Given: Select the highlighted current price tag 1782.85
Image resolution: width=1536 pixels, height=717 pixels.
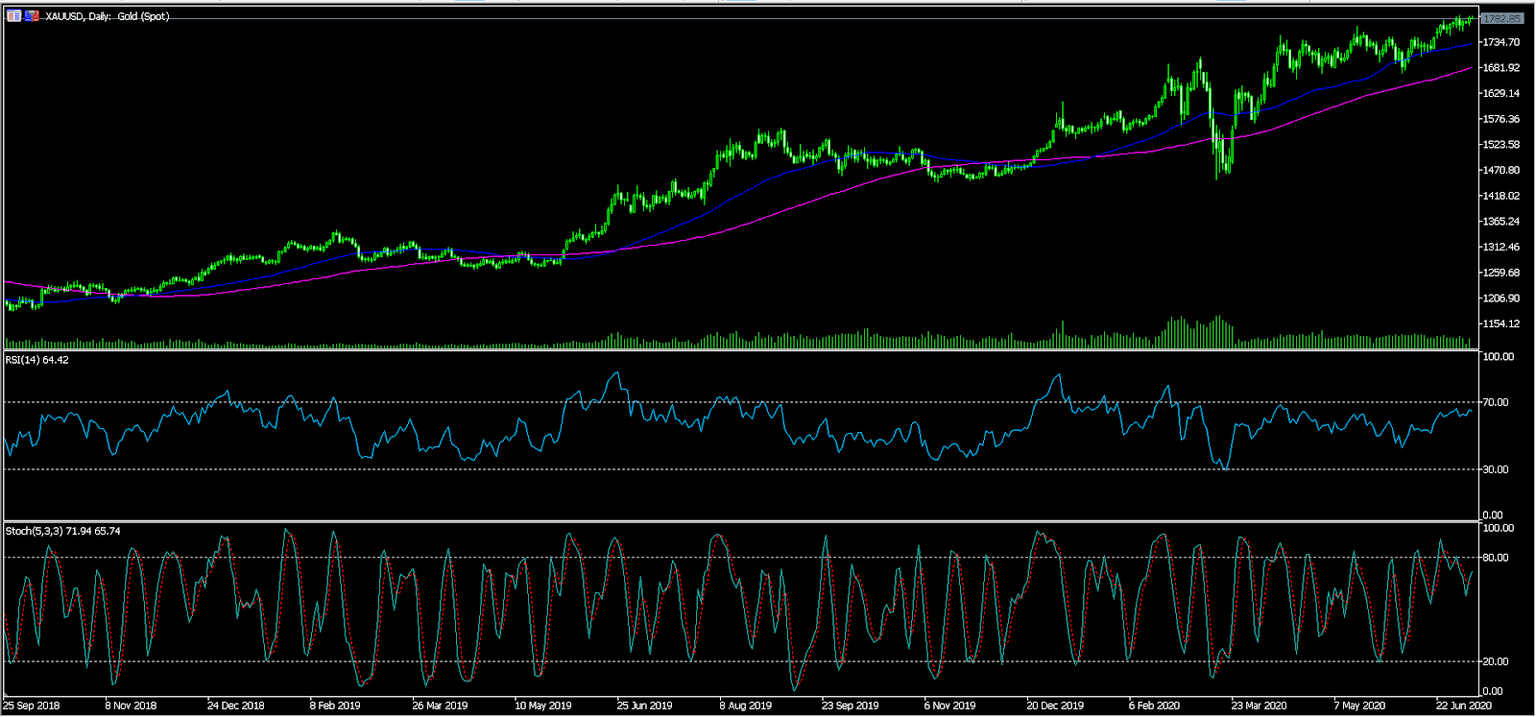Looking at the screenshot, I should point(1503,17).
